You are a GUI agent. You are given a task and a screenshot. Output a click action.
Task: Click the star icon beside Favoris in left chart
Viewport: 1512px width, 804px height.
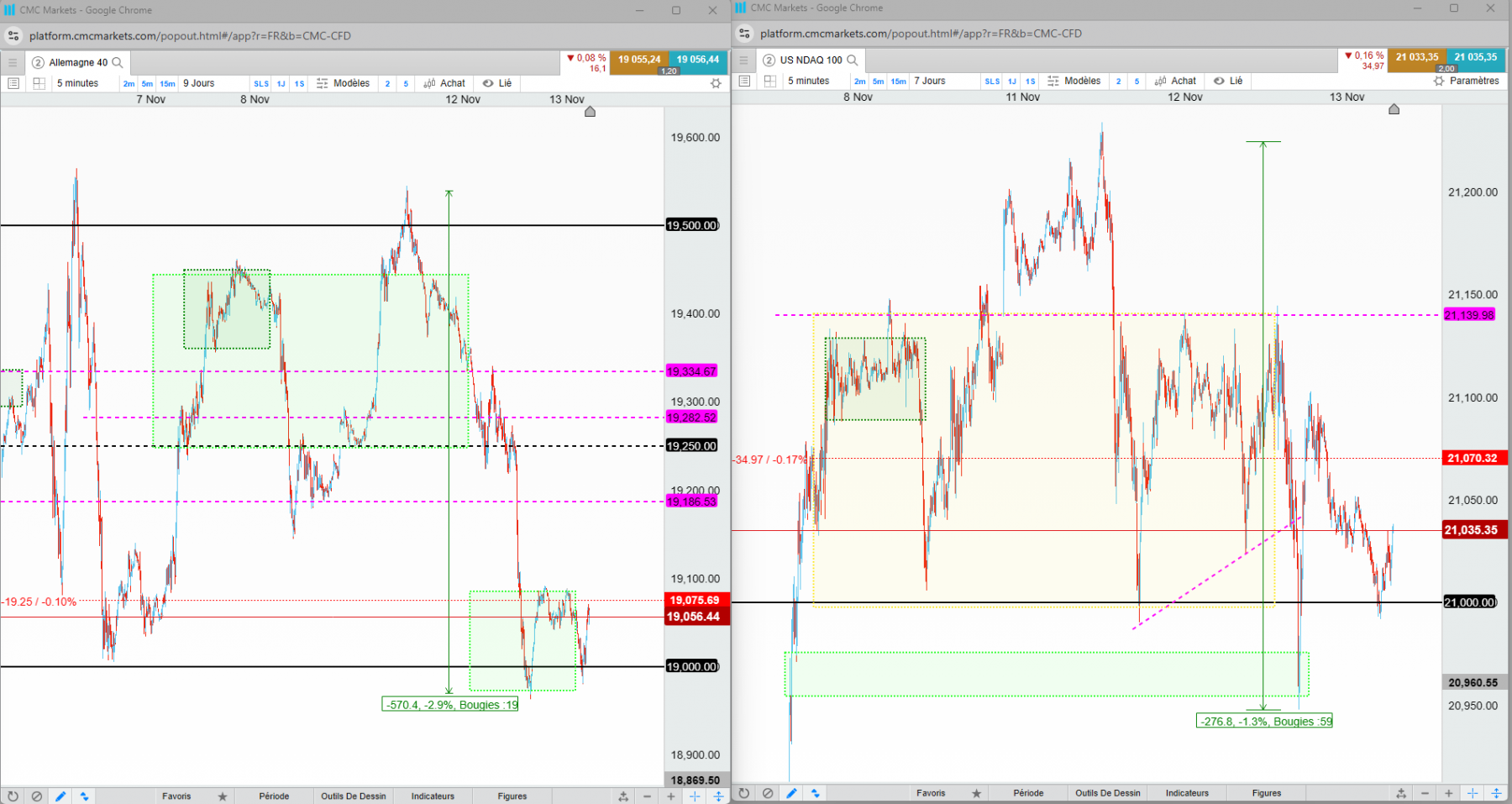click(x=223, y=796)
